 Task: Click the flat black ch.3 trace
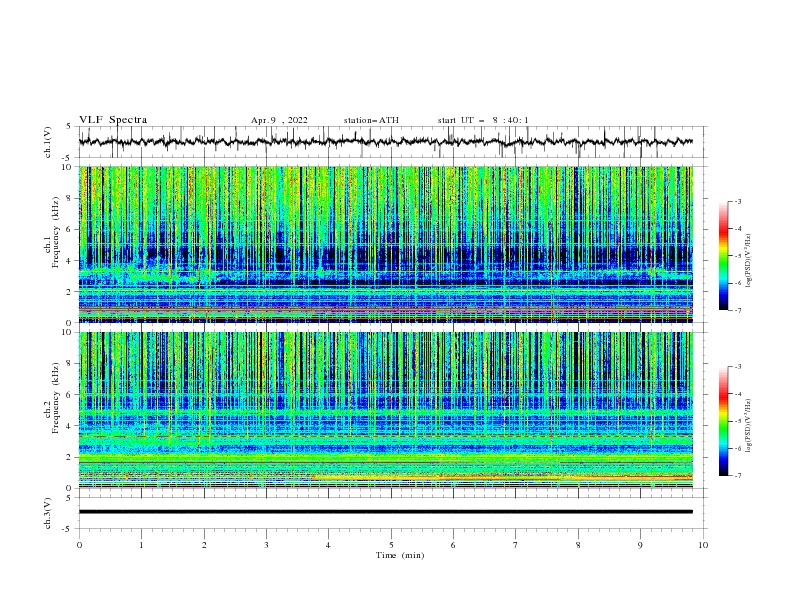pos(386,512)
